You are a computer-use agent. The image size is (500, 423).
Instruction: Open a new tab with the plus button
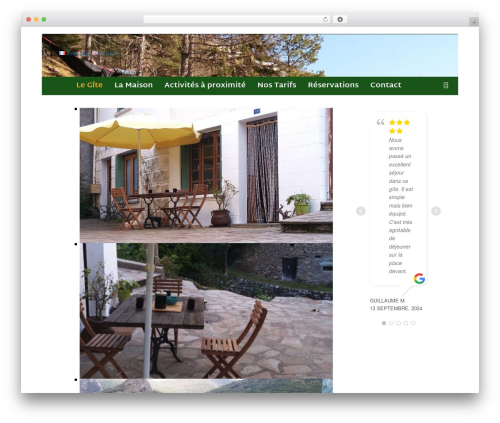474,22
